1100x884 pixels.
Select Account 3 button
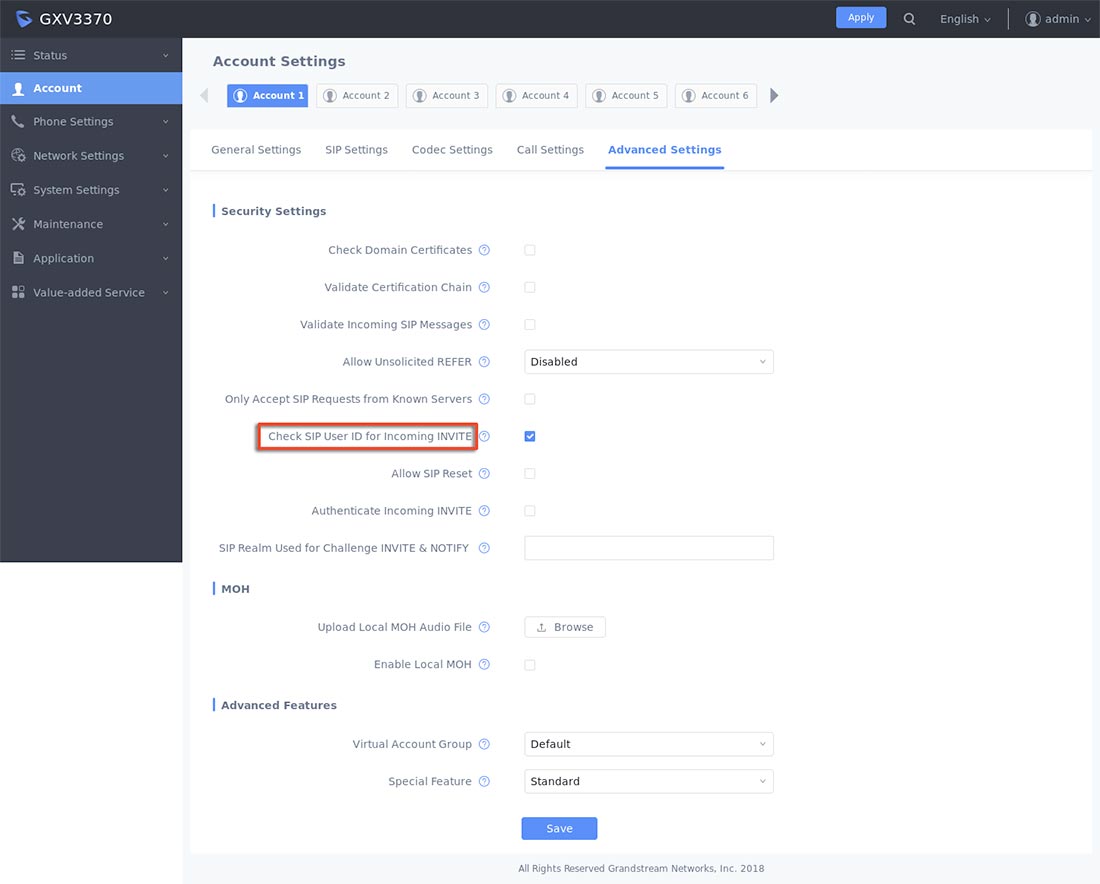[447, 95]
